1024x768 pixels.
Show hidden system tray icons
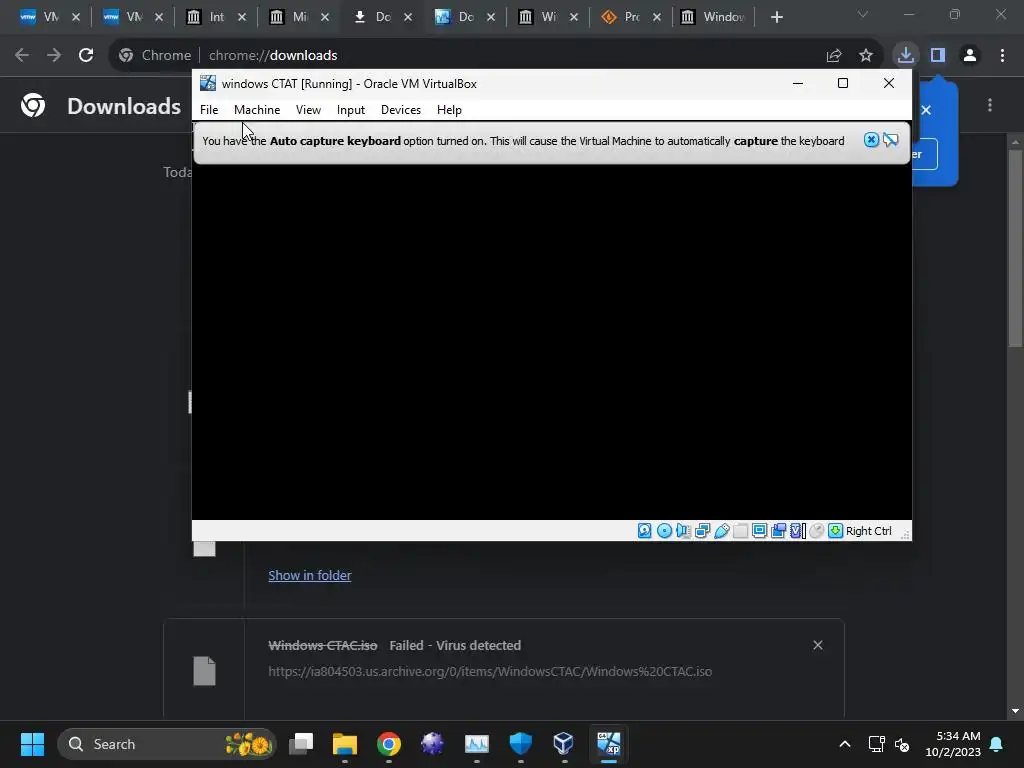point(844,744)
